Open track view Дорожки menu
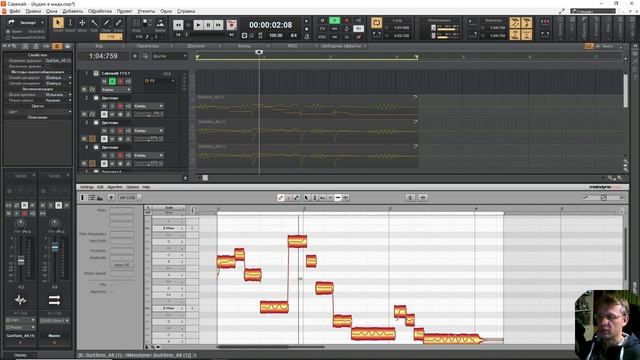 [x=196, y=46]
